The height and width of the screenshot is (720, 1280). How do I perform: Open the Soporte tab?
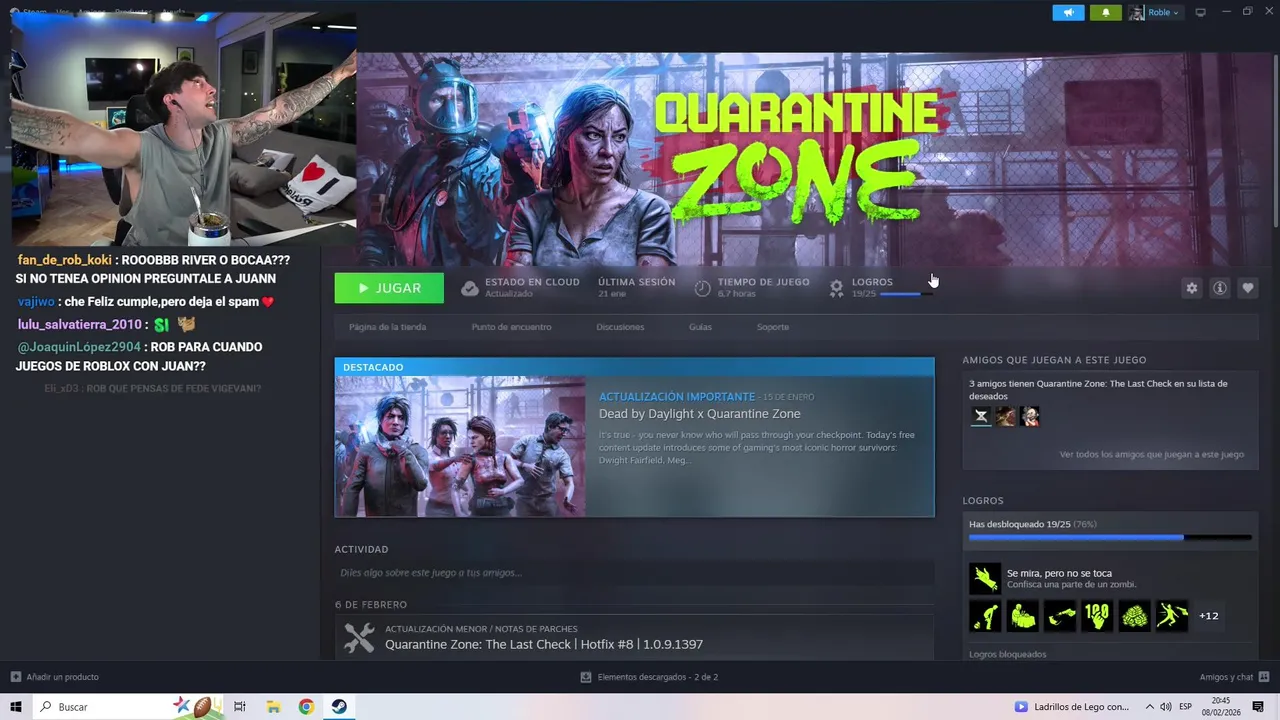[x=773, y=327]
